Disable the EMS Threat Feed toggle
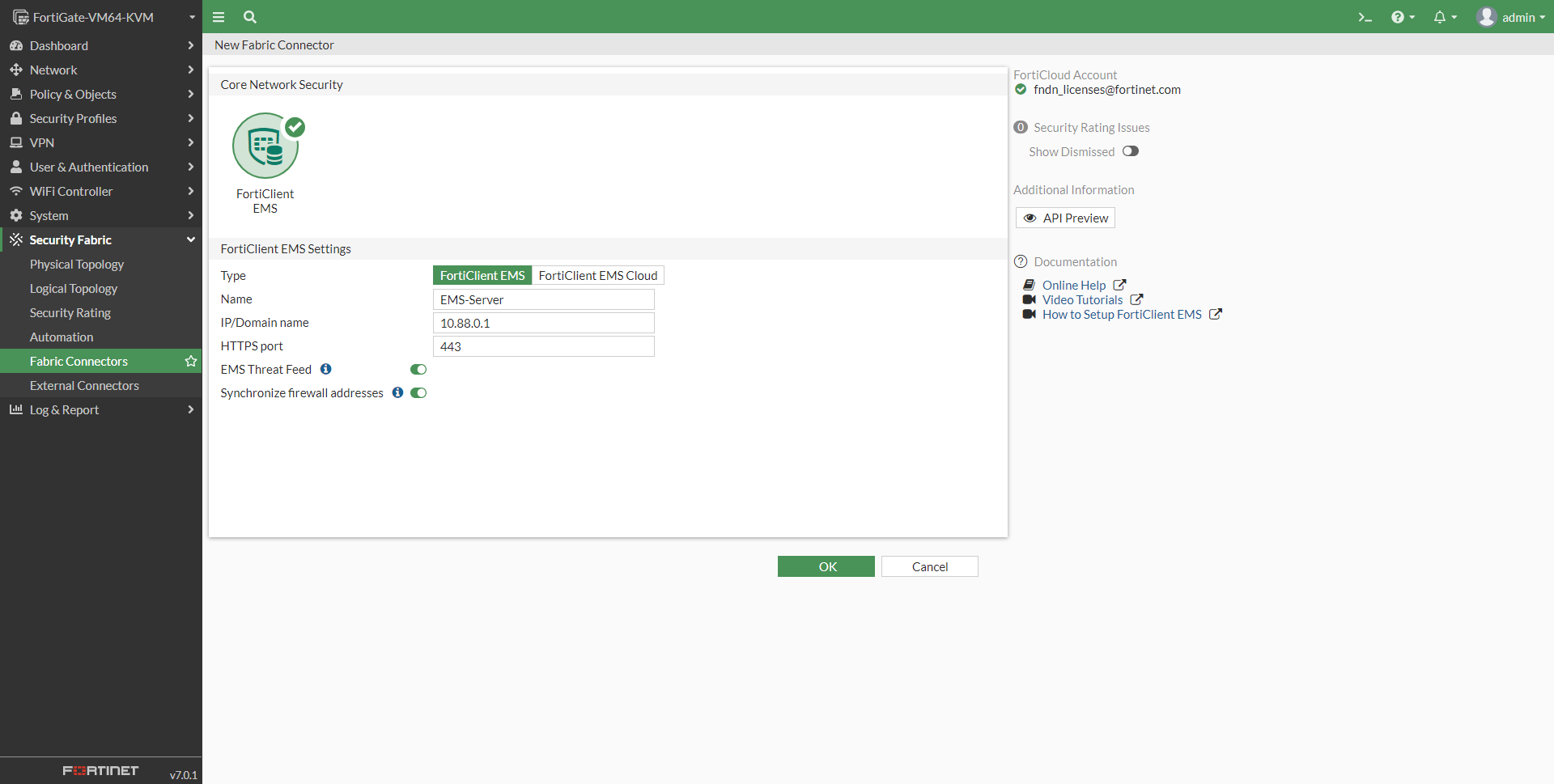 418,370
